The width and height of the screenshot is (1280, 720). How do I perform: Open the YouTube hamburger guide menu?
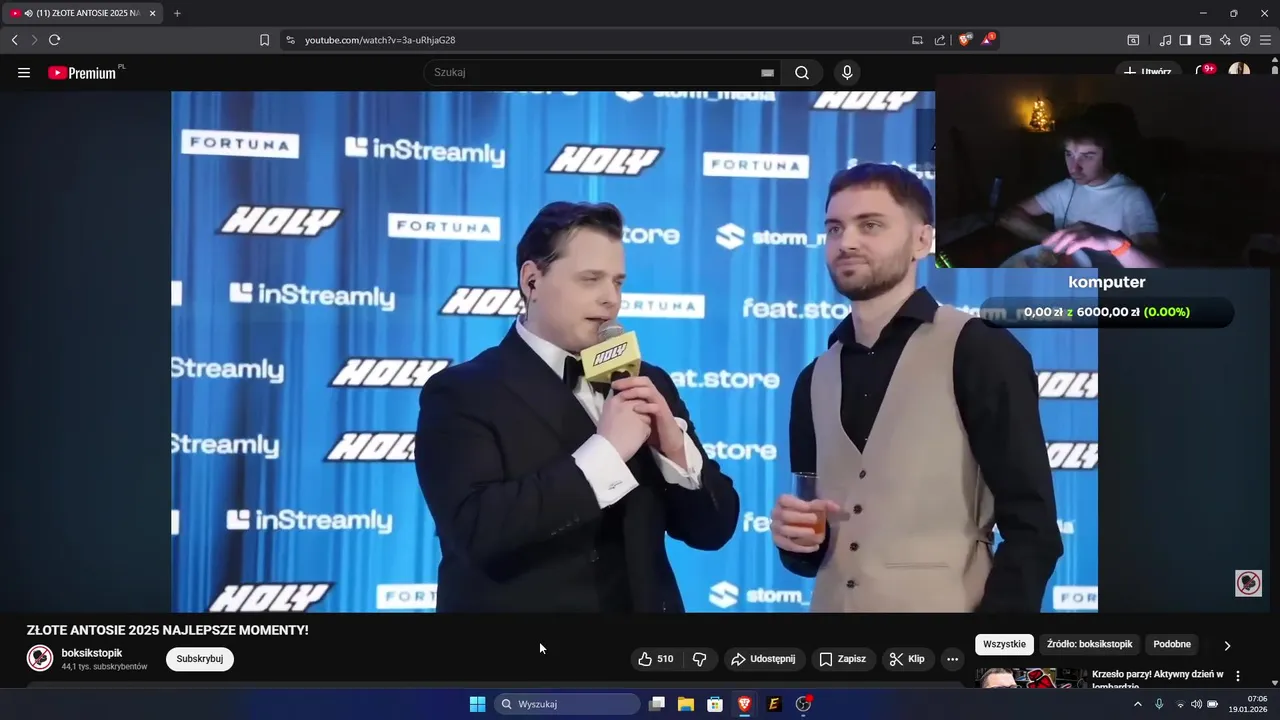[x=24, y=73]
